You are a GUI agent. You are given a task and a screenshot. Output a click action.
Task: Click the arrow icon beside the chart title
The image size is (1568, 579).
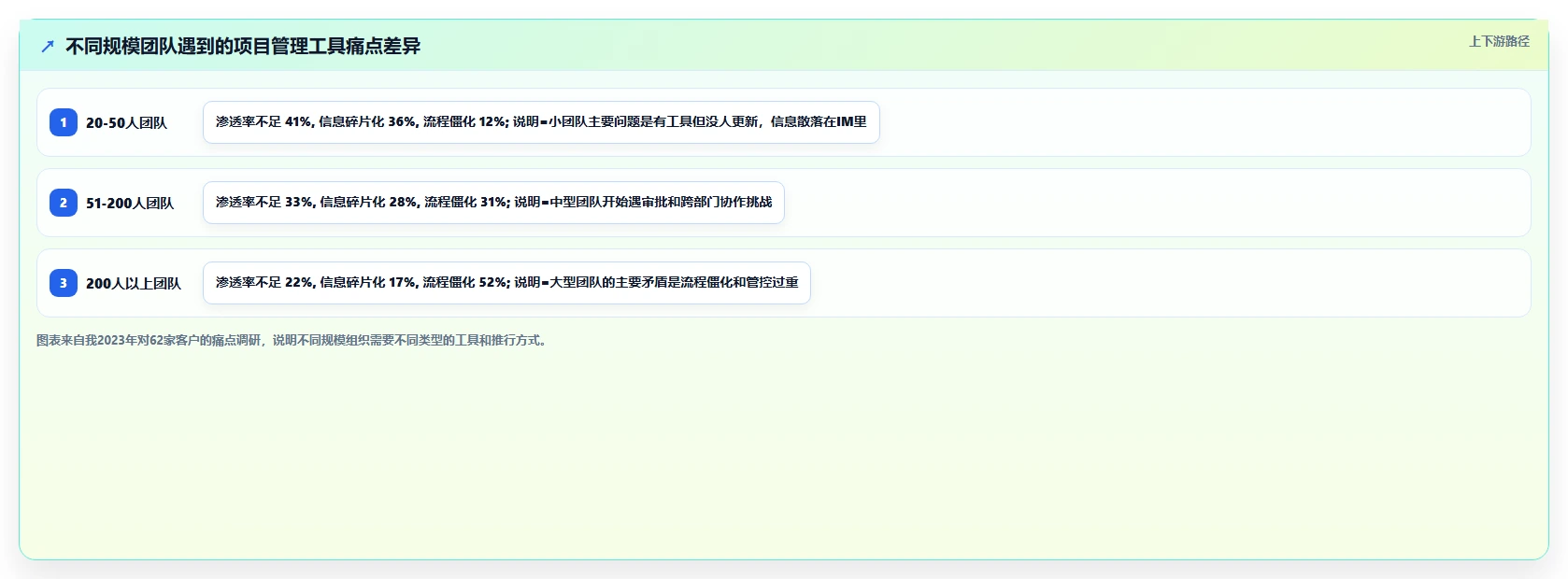click(48, 46)
